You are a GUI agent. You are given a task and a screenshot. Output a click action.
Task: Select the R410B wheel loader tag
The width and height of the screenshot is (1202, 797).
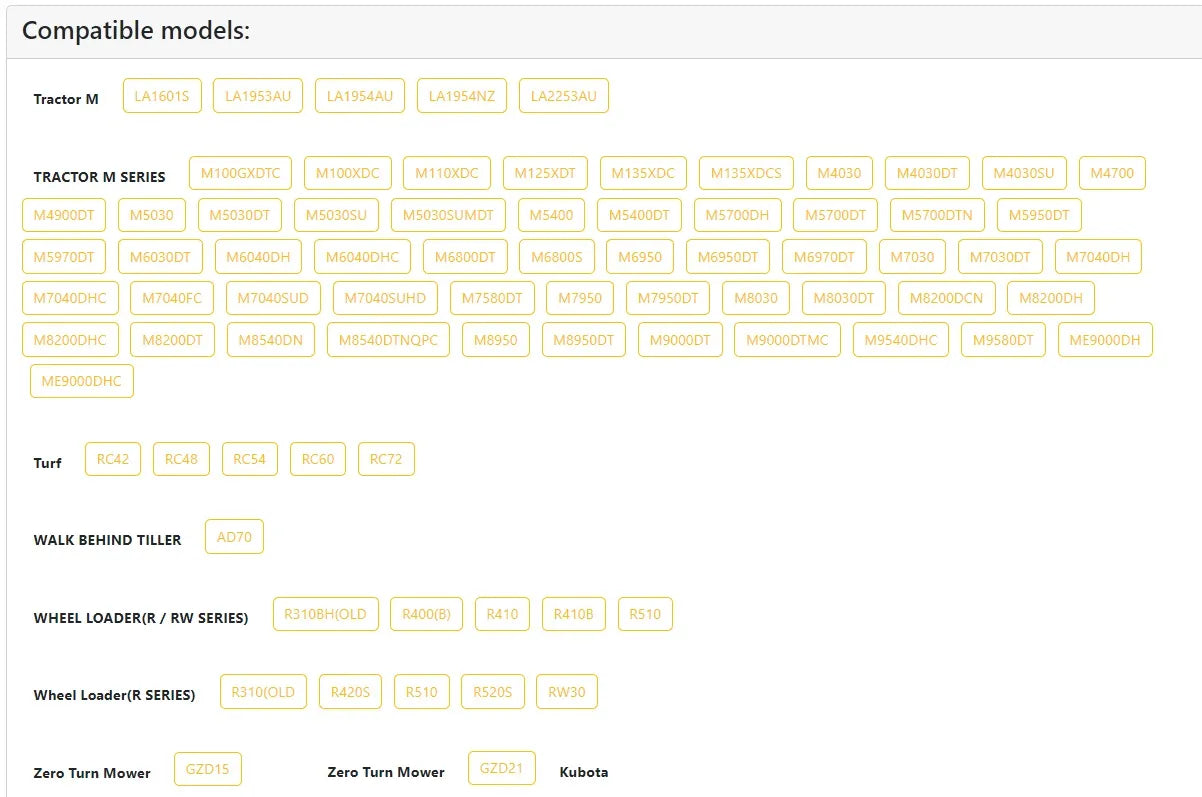574,614
